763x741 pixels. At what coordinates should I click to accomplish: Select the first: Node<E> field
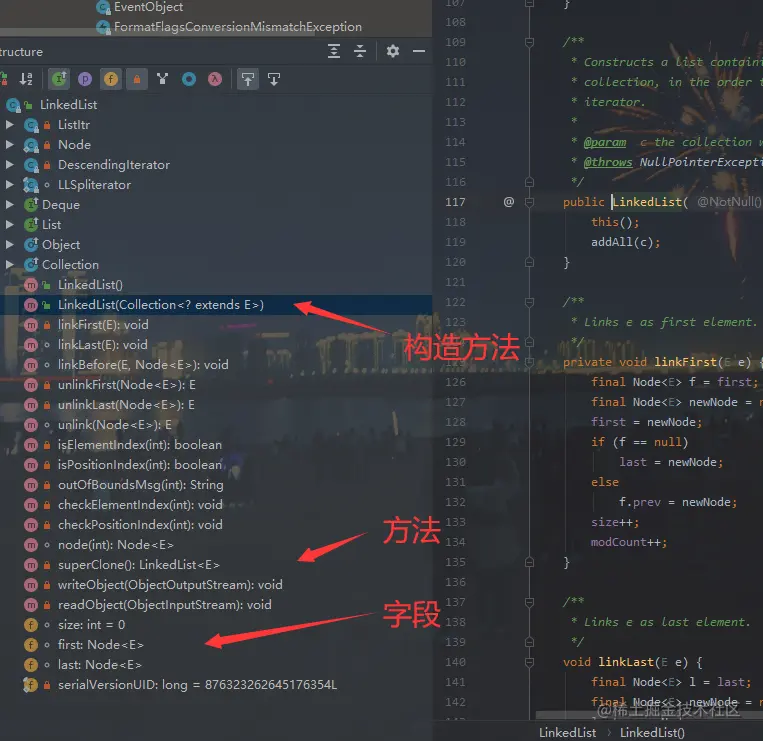tap(101, 645)
